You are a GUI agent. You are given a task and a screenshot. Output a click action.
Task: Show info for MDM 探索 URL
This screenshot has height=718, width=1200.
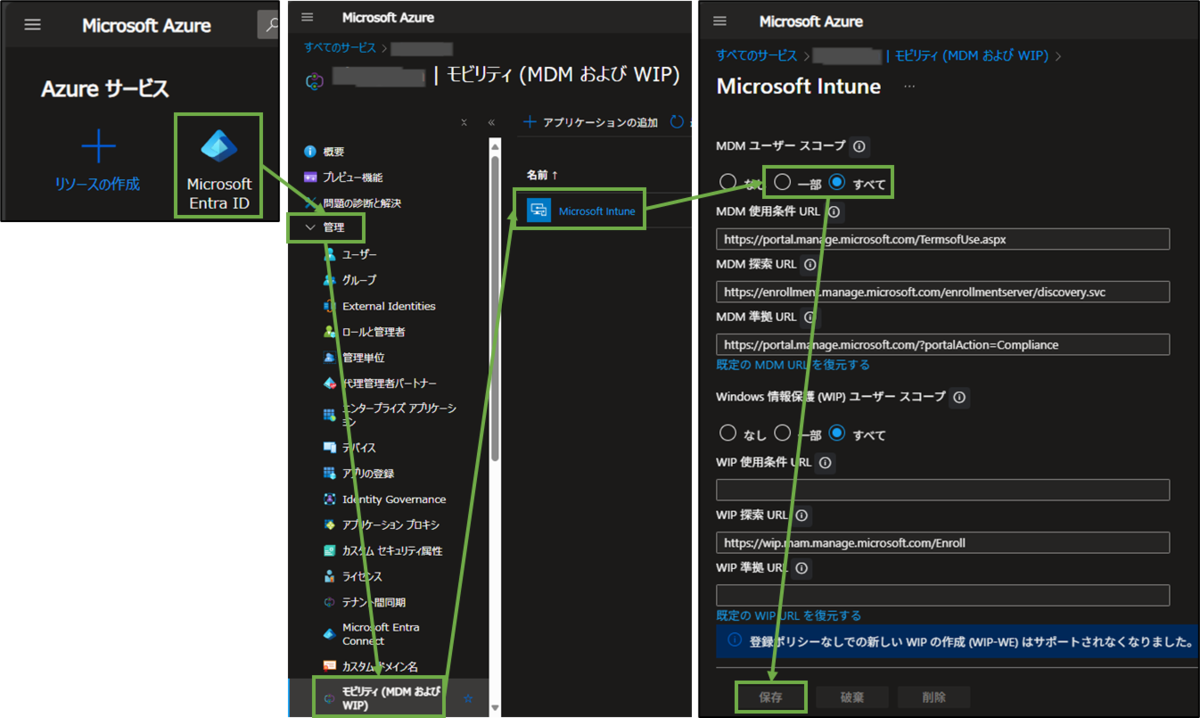click(810, 265)
